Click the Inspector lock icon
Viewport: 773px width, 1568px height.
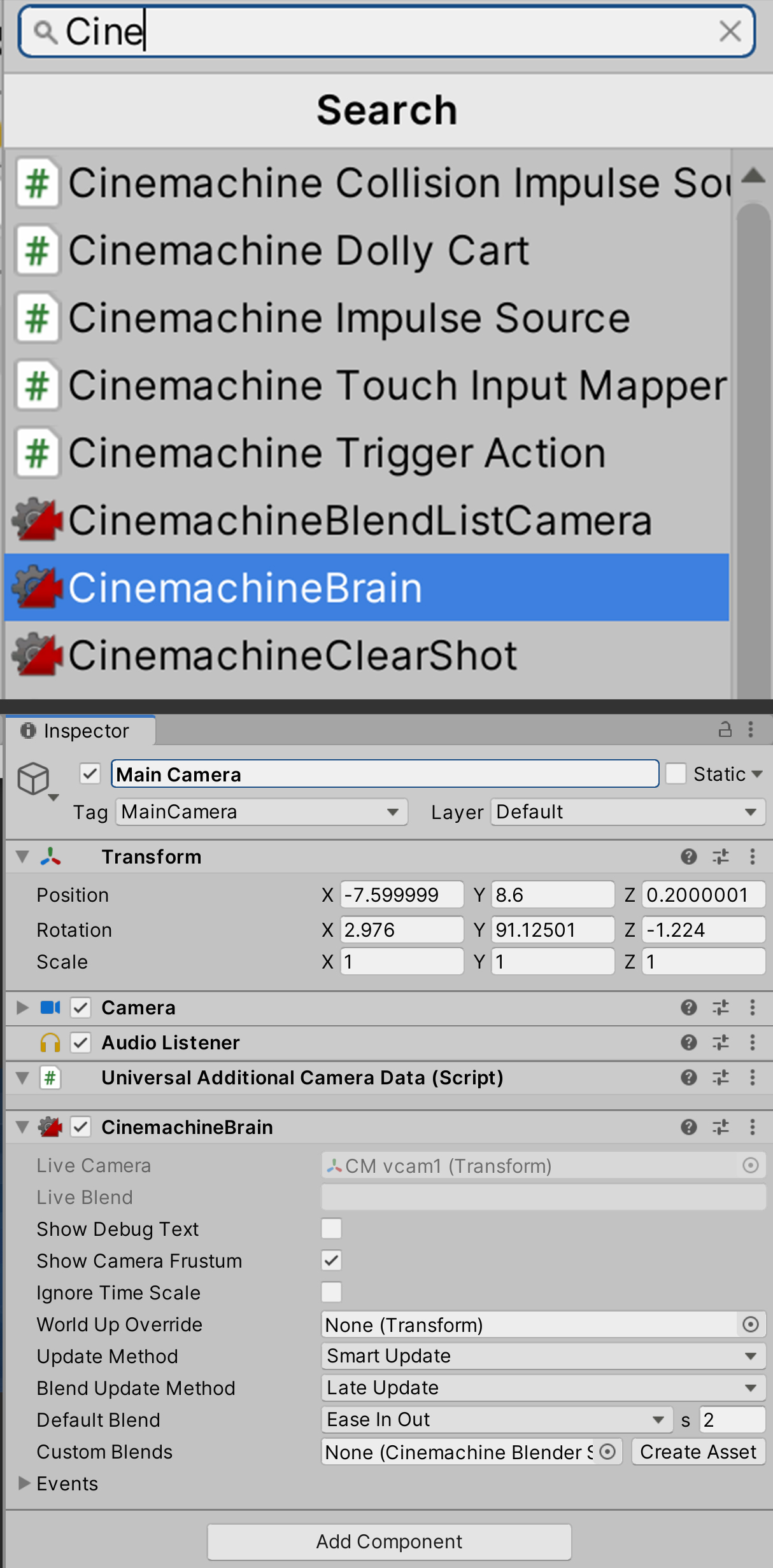tap(725, 729)
